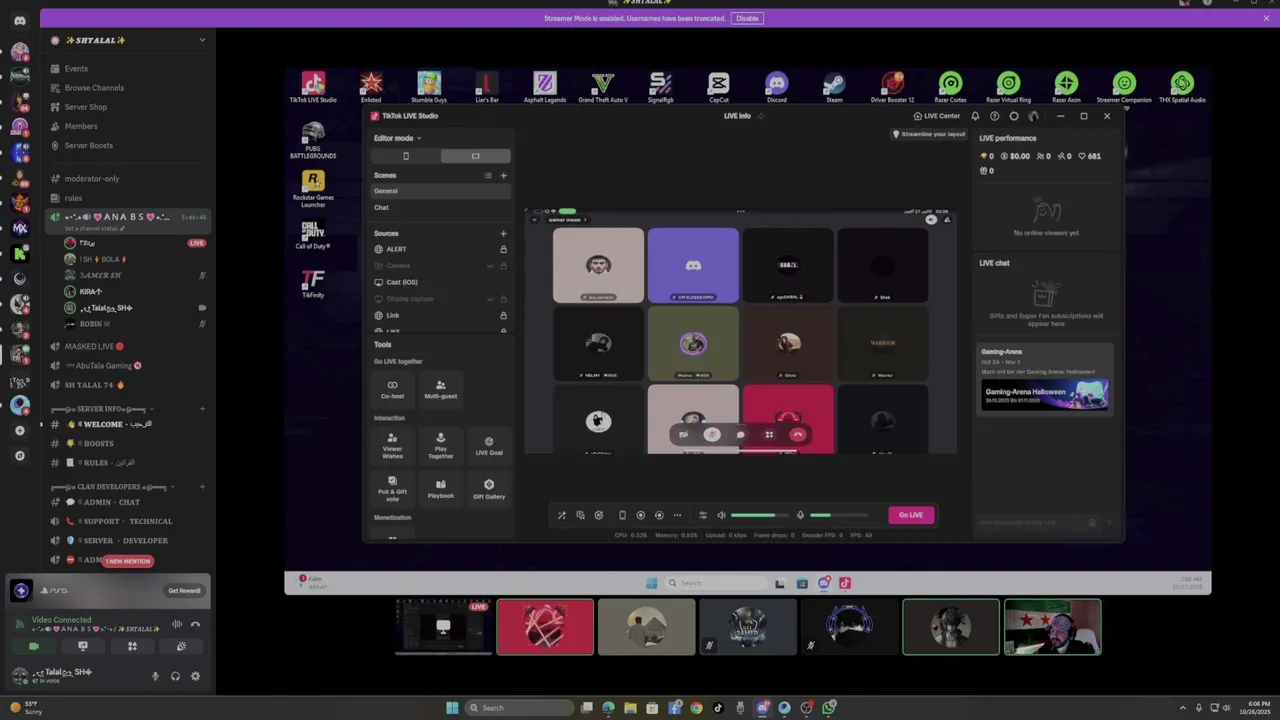The image size is (1280, 720).
Task: Open Editor mode dropdown
Action: (397, 138)
